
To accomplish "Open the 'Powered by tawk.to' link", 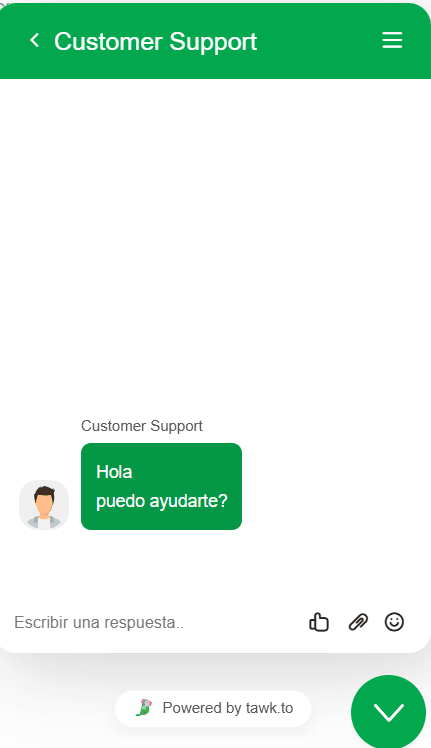I will 213,708.
